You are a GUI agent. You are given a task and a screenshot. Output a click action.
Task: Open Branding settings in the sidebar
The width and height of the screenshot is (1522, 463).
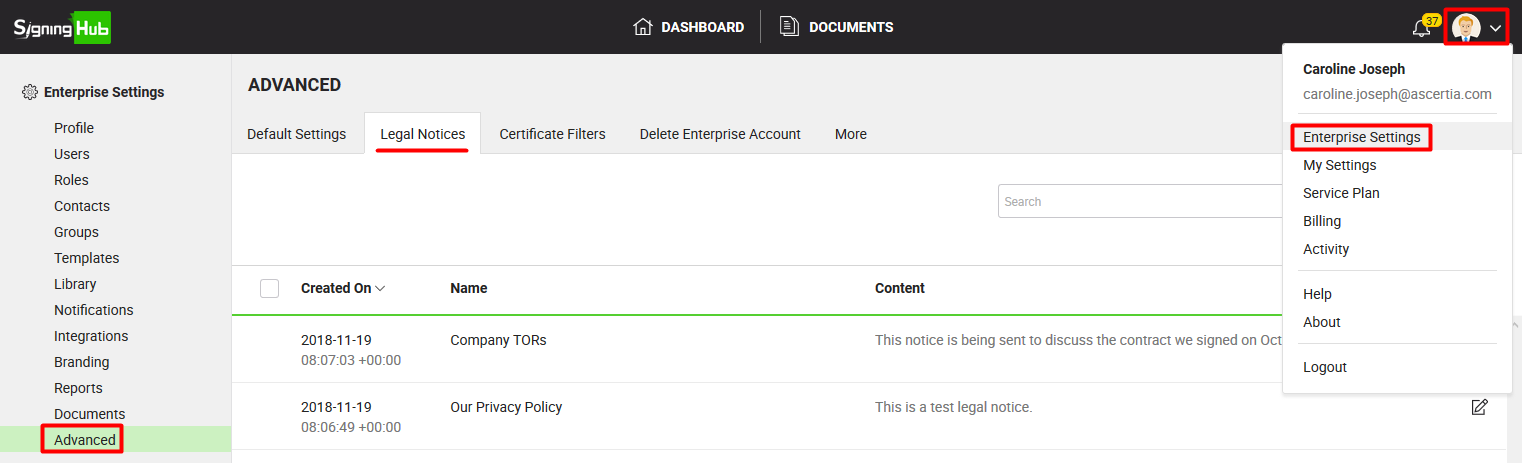click(82, 362)
